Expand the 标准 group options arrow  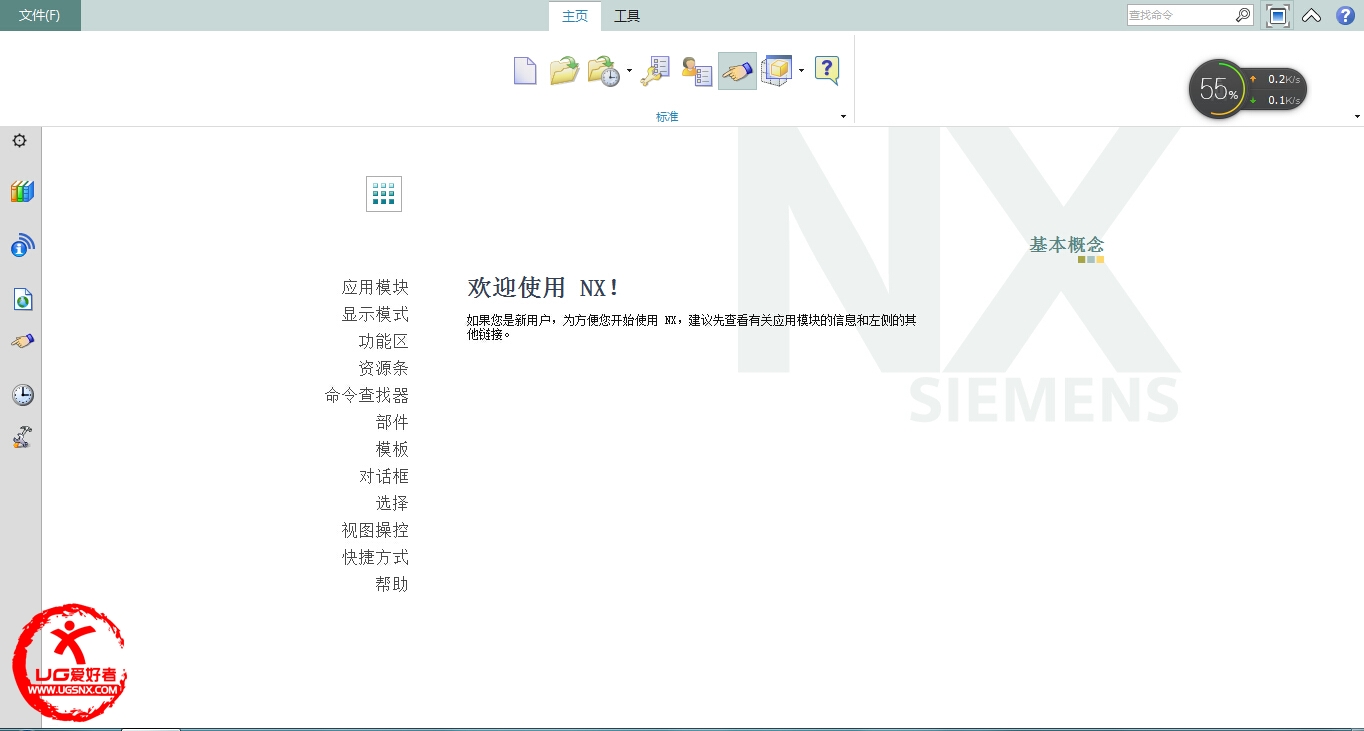pos(843,117)
